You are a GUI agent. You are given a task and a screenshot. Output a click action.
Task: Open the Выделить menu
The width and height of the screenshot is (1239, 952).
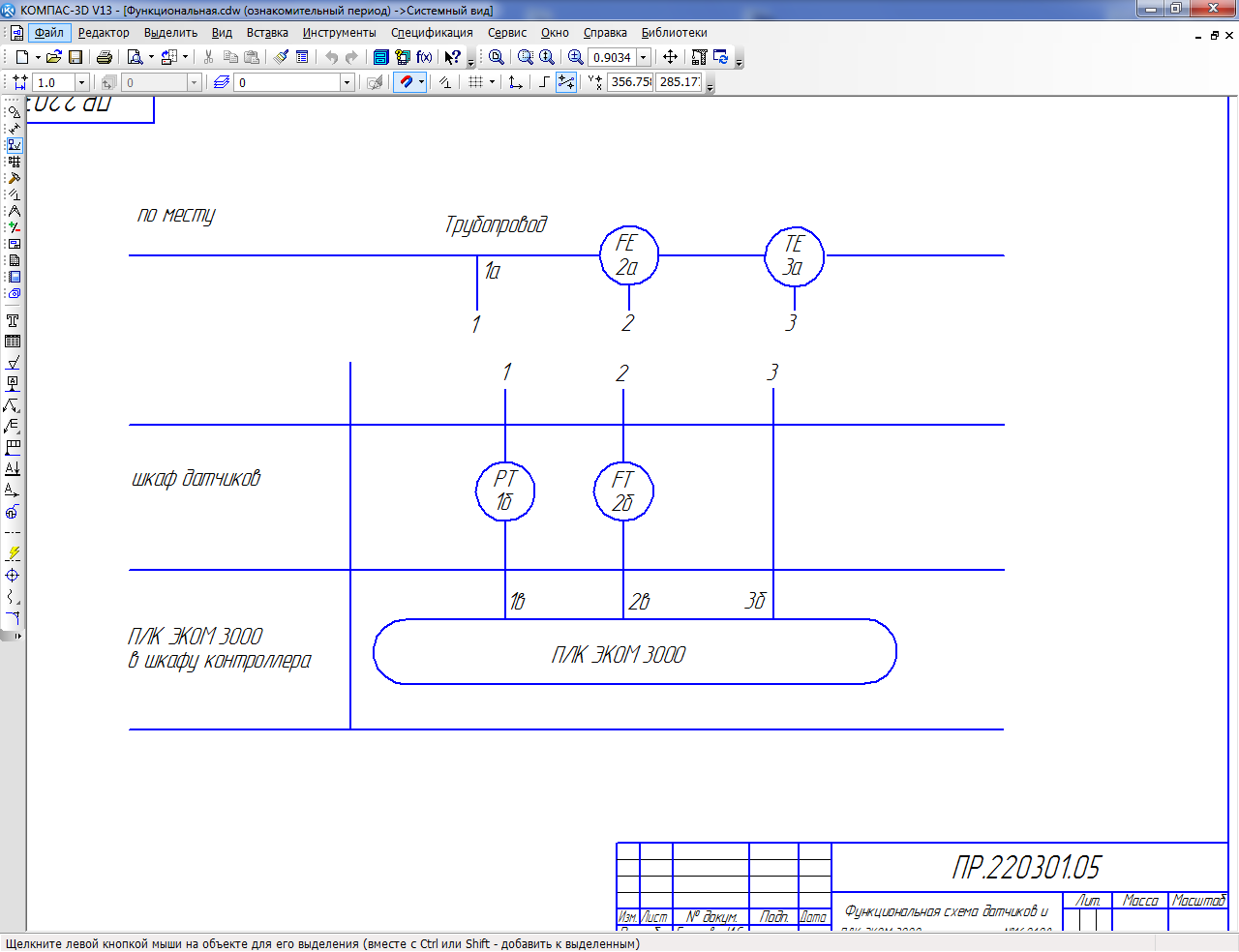pos(170,32)
